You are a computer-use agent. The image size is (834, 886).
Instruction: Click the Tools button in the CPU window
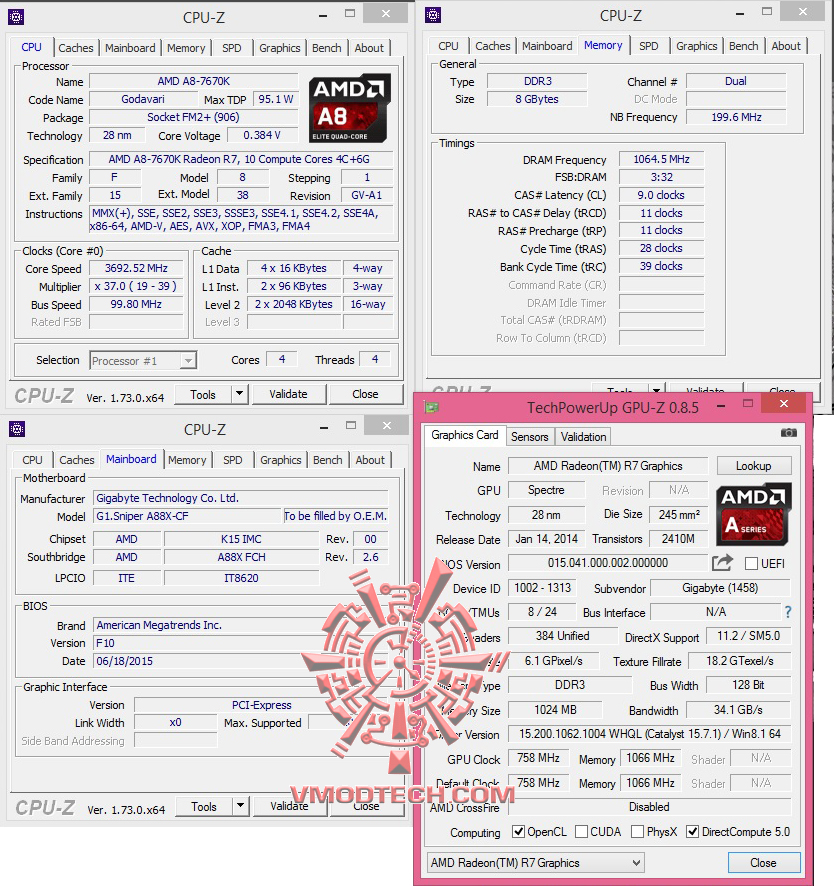click(203, 394)
